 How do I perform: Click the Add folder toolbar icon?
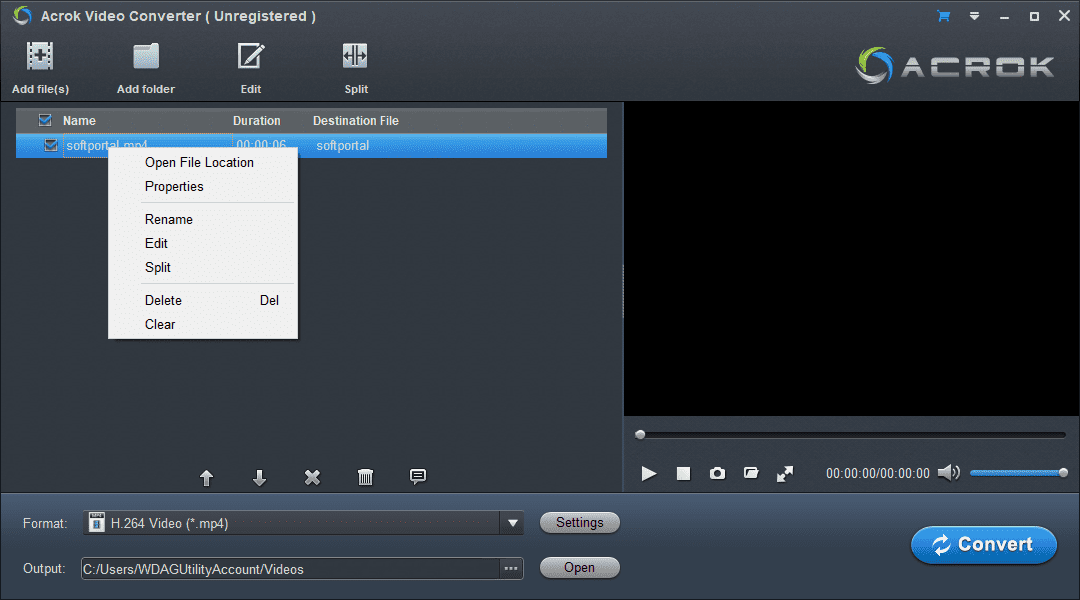point(145,56)
